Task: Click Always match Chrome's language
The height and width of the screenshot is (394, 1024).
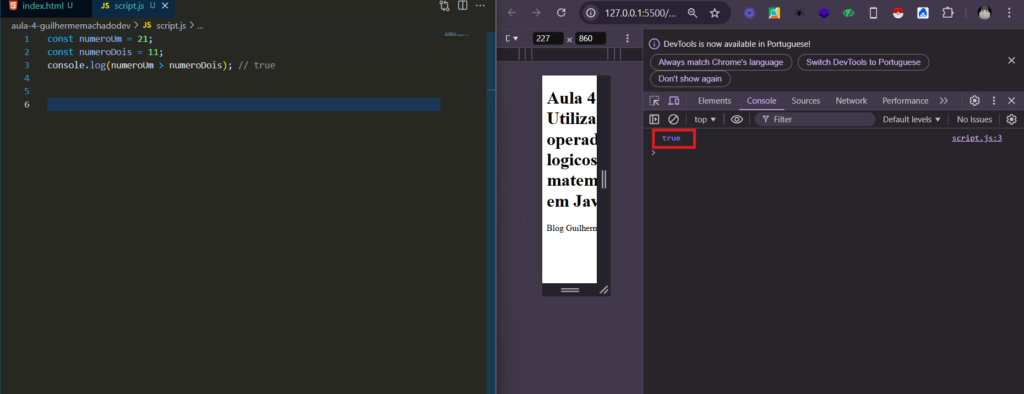Action: pyautogui.click(x=721, y=62)
